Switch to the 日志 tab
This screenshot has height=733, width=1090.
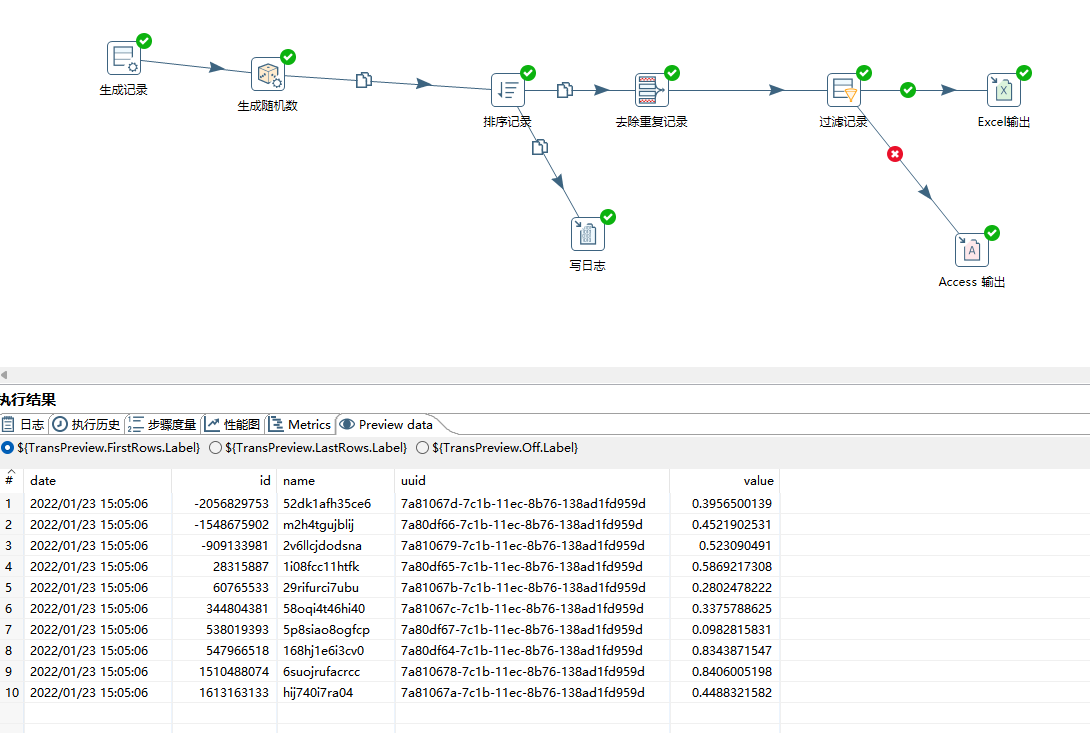click(x=24, y=424)
